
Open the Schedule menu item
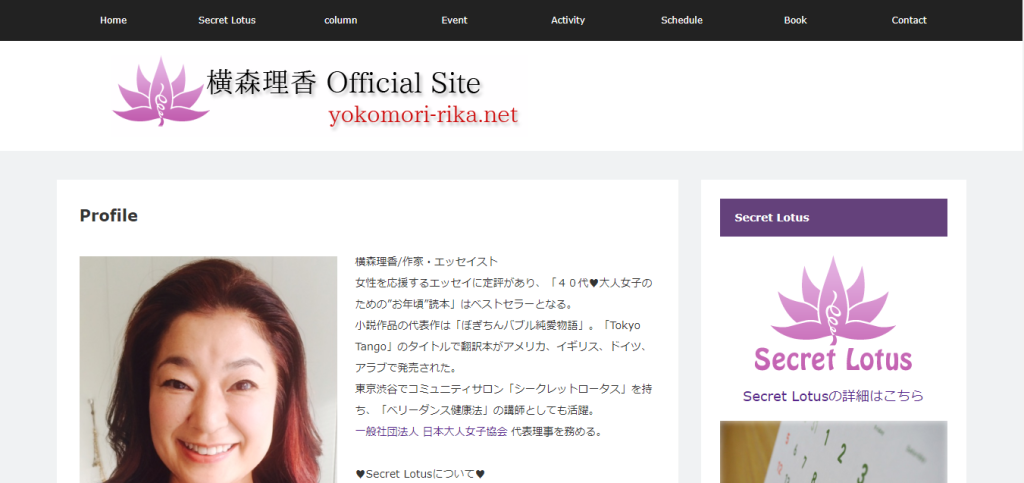pyautogui.click(x=682, y=20)
